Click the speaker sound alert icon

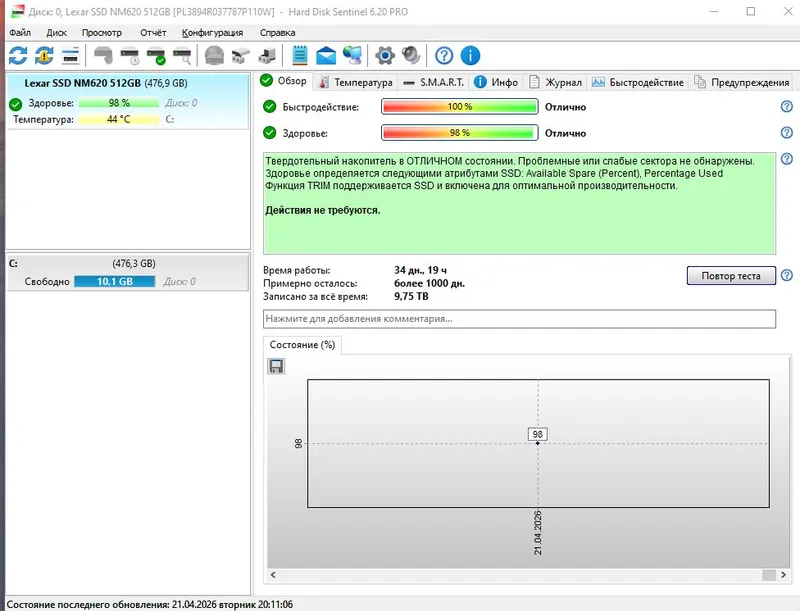(x=411, y=56)
